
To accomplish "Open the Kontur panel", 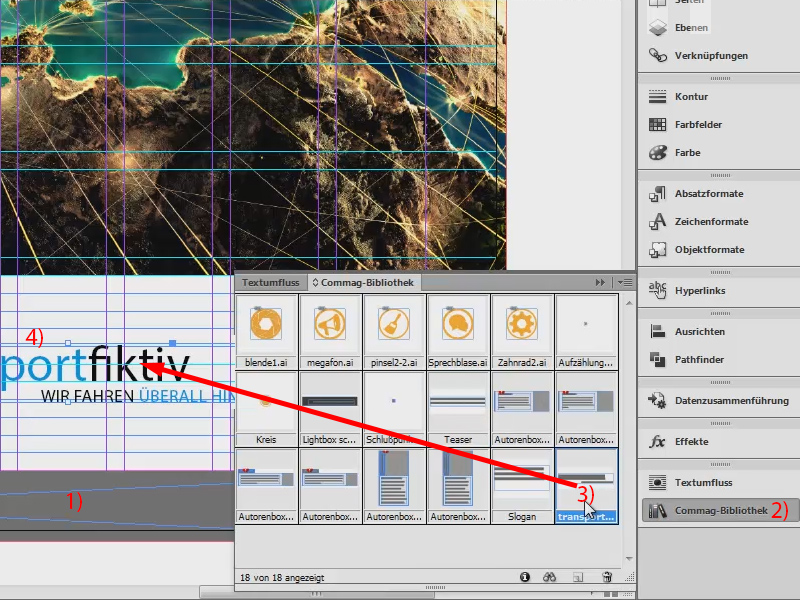I will tap(688, 96).
